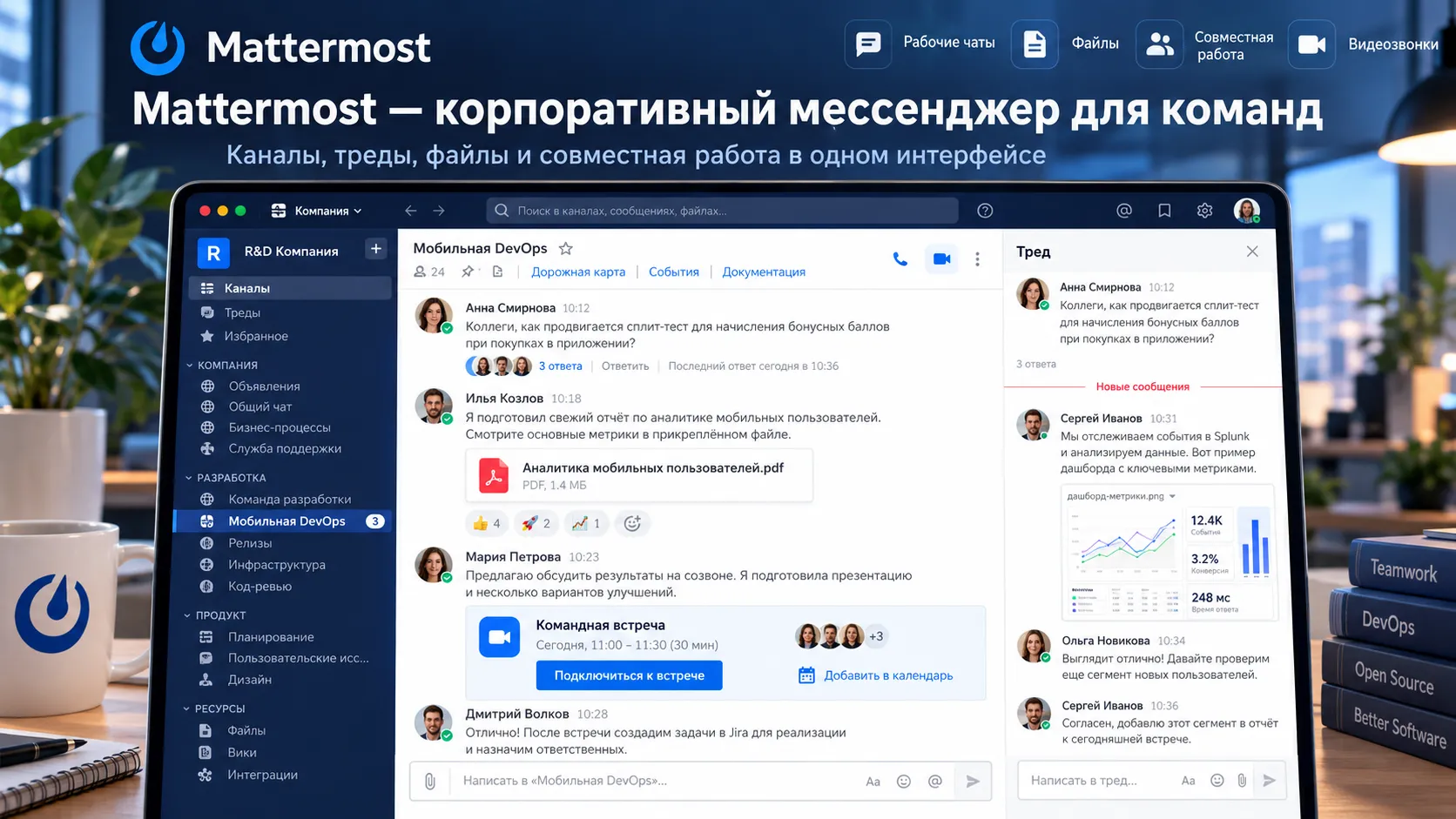Image resolution: width=1456 pixels, height=819 pixels.
Task: Toggle the chart reaction with 1
Action: point(586,523)
